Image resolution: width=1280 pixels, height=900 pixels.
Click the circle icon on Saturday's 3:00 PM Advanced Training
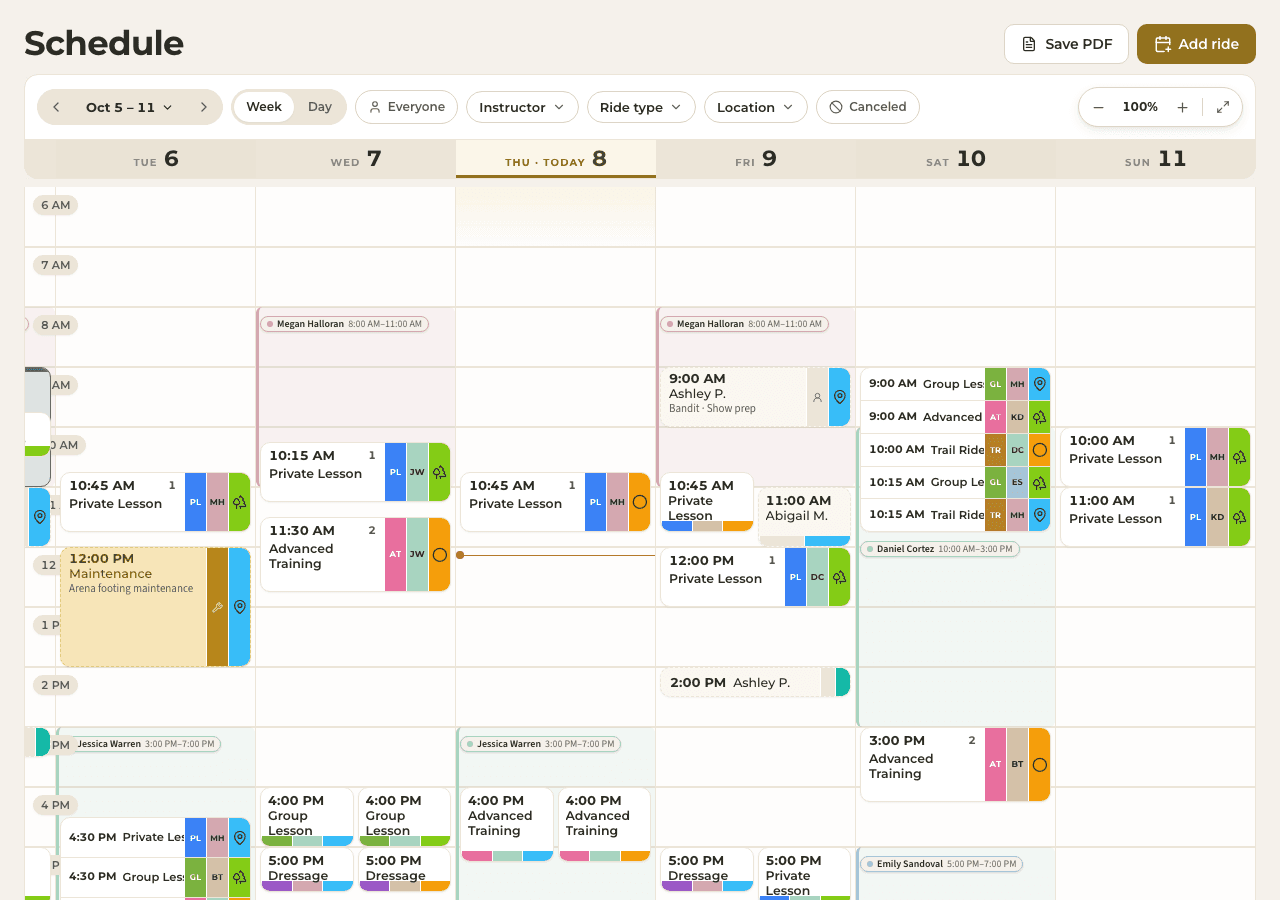1040,765
